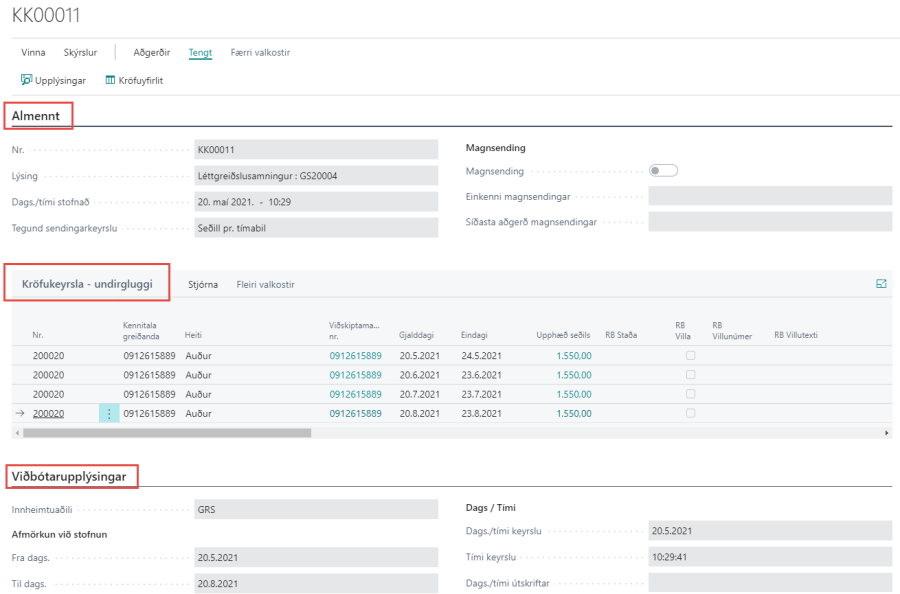Check RB Villa box for 20.7.2021 row
The height and width of the screenshot is (594, 900).
pyautogui.click(x=690, y=394)
